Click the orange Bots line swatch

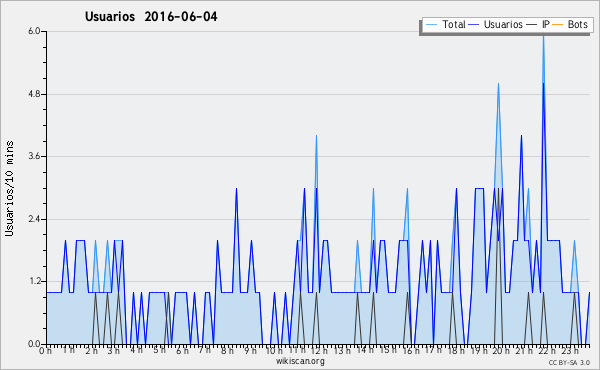558,25
